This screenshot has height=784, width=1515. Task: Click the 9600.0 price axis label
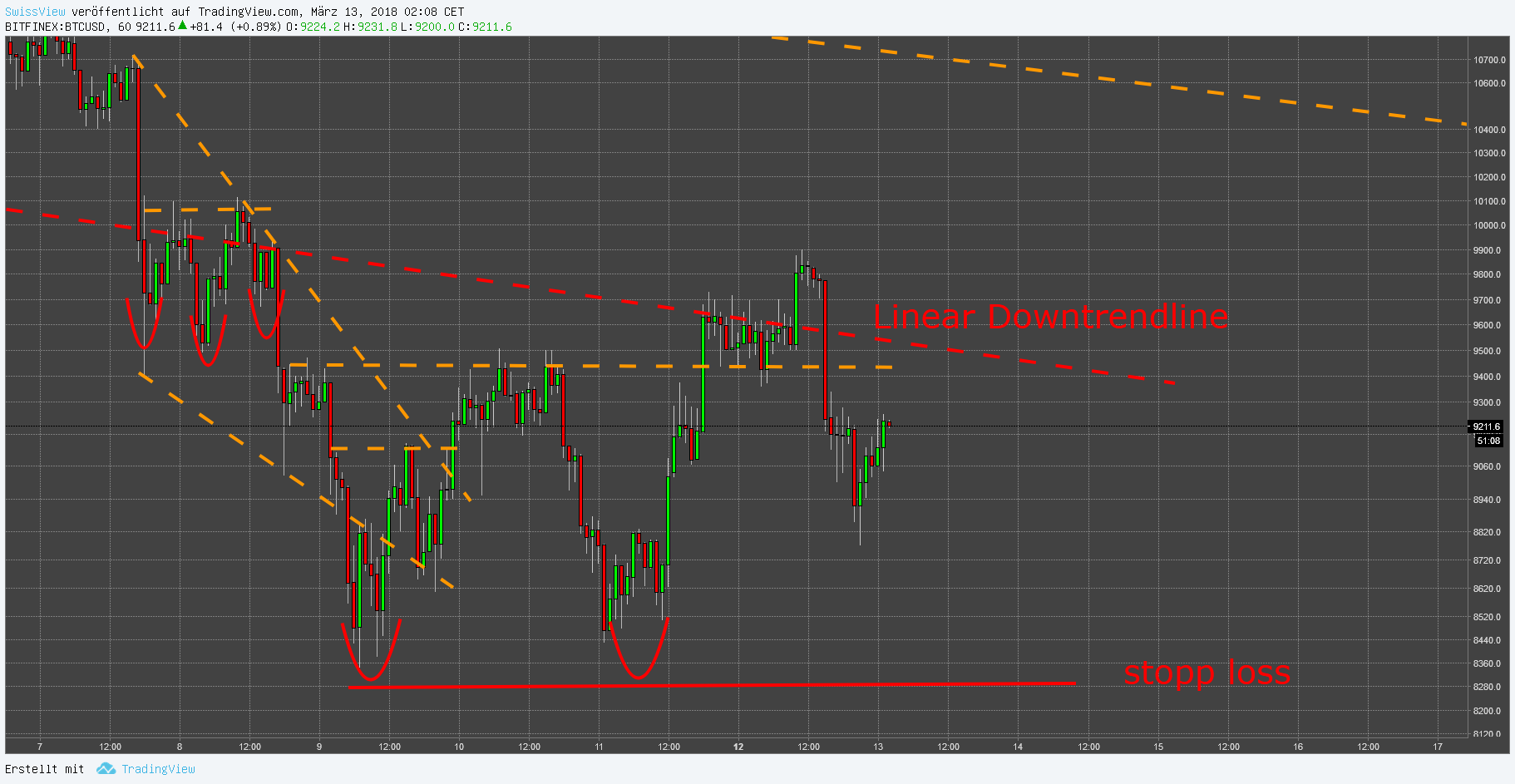pos(1487,325)
